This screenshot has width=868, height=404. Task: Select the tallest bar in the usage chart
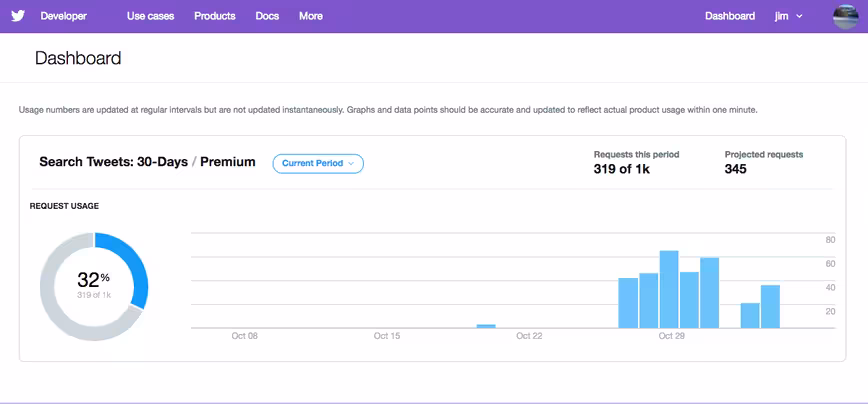click(x=669, y=289)
